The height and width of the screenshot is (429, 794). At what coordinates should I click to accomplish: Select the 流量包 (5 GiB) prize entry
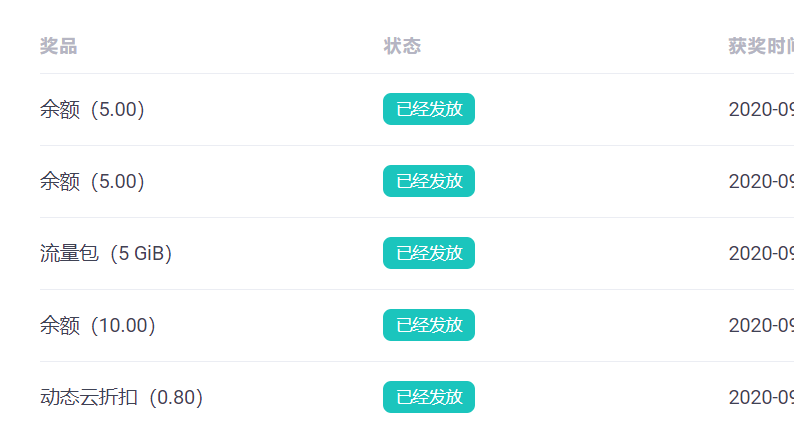[x=106, y=253]
